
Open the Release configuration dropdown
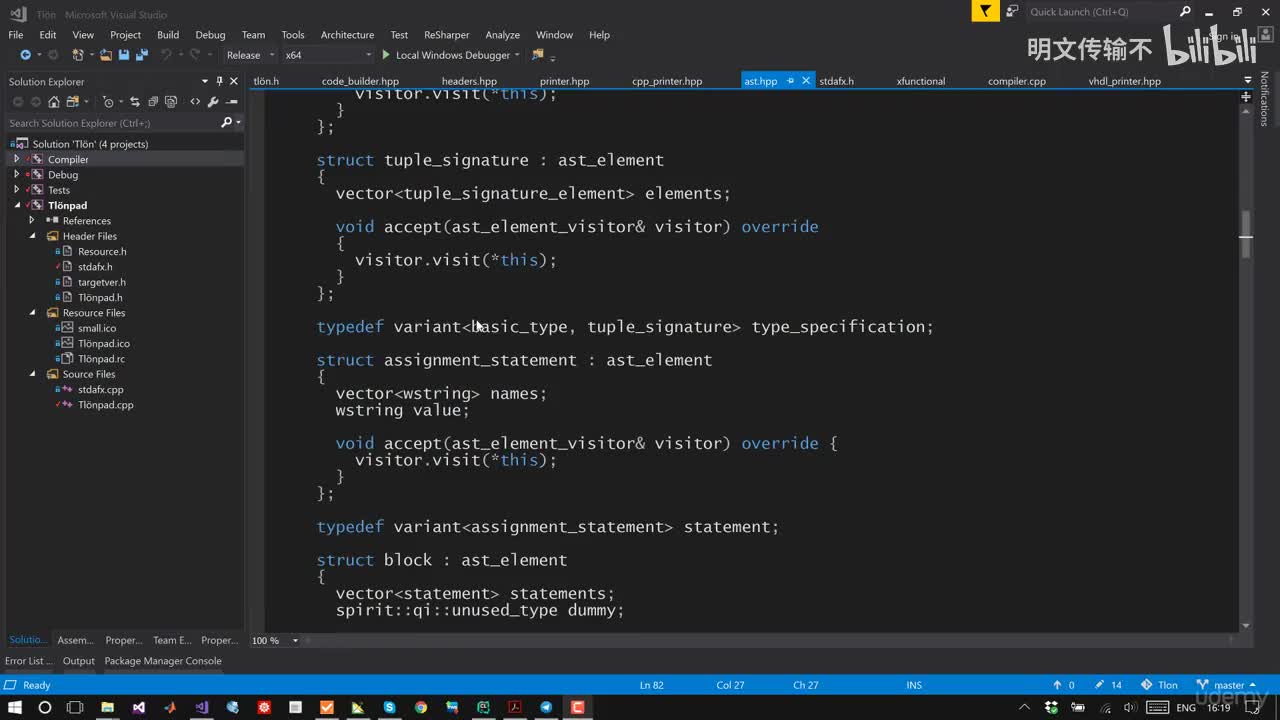pos(250,55)
